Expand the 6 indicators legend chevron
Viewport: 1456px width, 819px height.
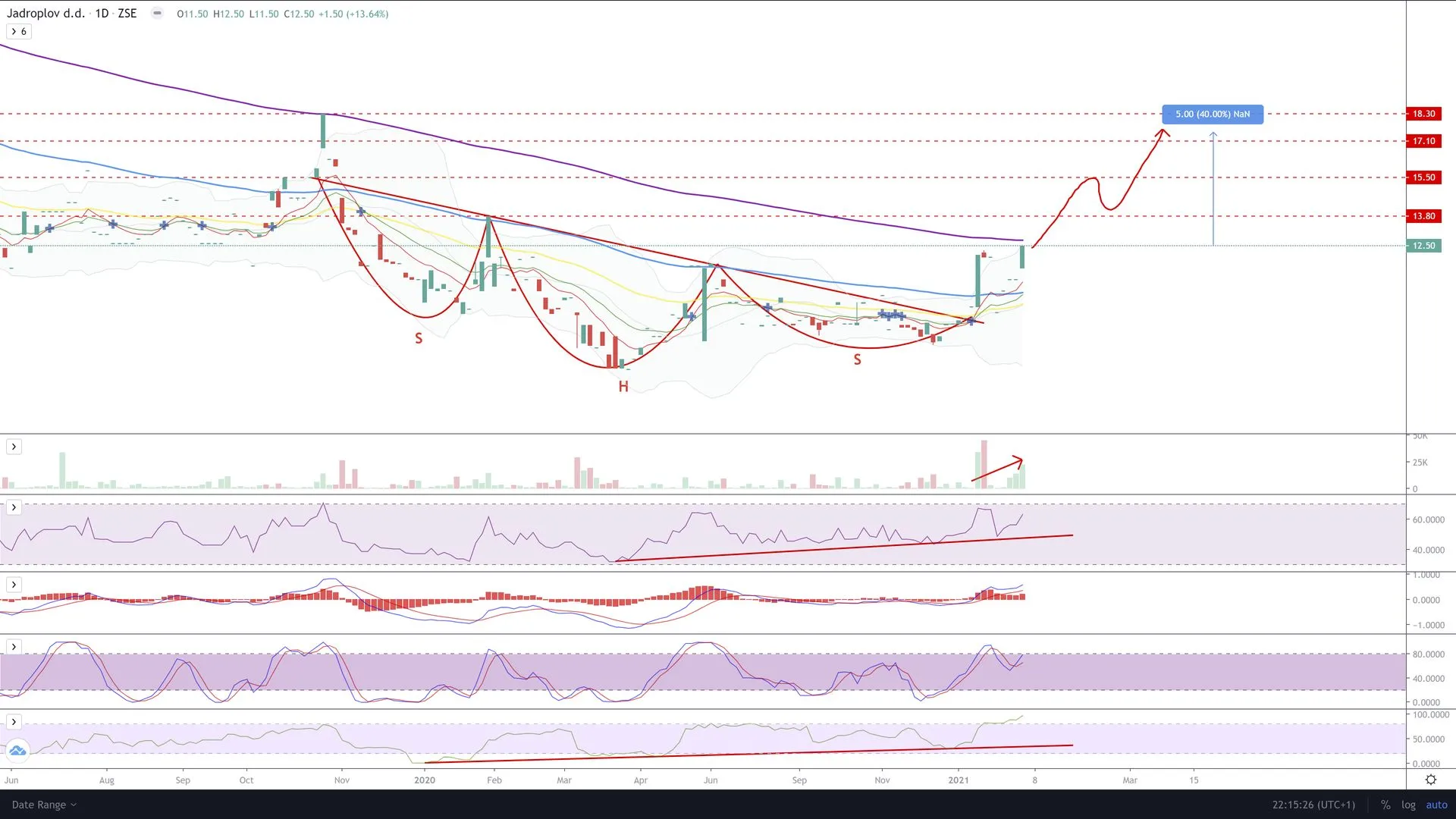[x=14, y=31]
